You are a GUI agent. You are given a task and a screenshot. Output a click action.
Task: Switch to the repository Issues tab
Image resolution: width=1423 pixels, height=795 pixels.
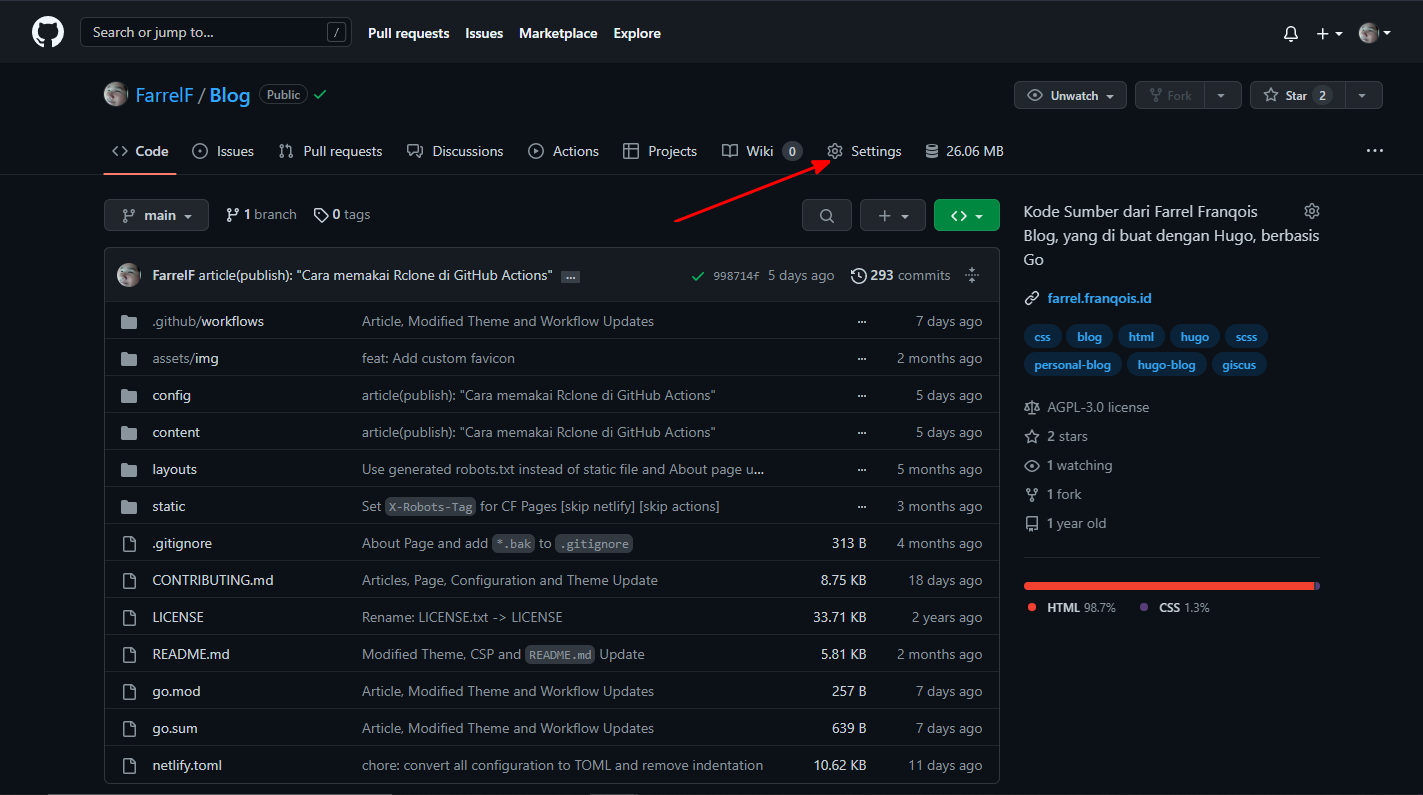click(222, 151)
